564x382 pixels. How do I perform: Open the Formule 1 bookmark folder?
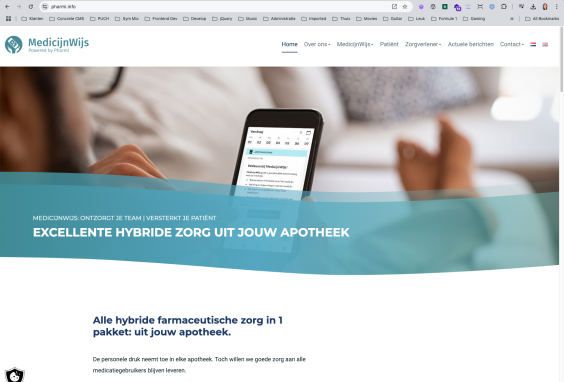pos(444,18)
